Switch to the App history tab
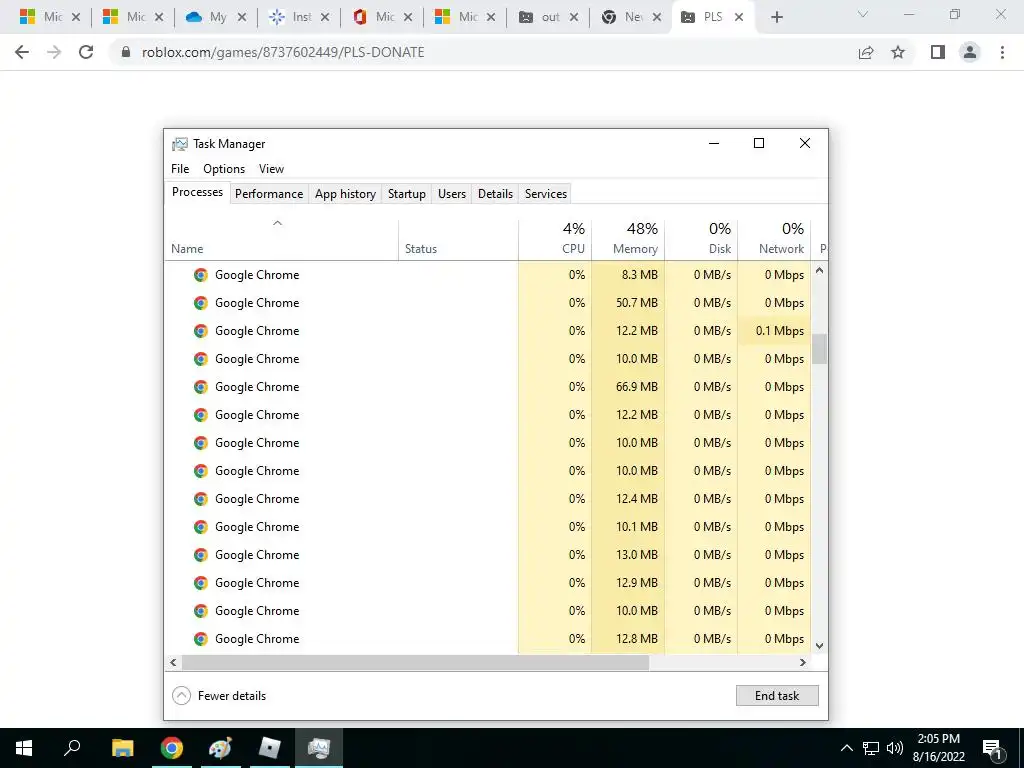 (345, 194)
